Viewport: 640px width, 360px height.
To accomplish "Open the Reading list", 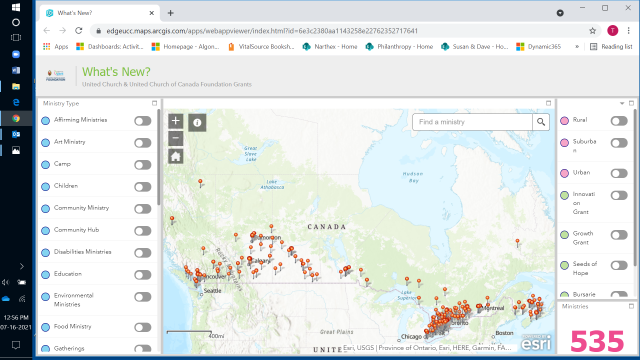I will click(x=611, y=47).
